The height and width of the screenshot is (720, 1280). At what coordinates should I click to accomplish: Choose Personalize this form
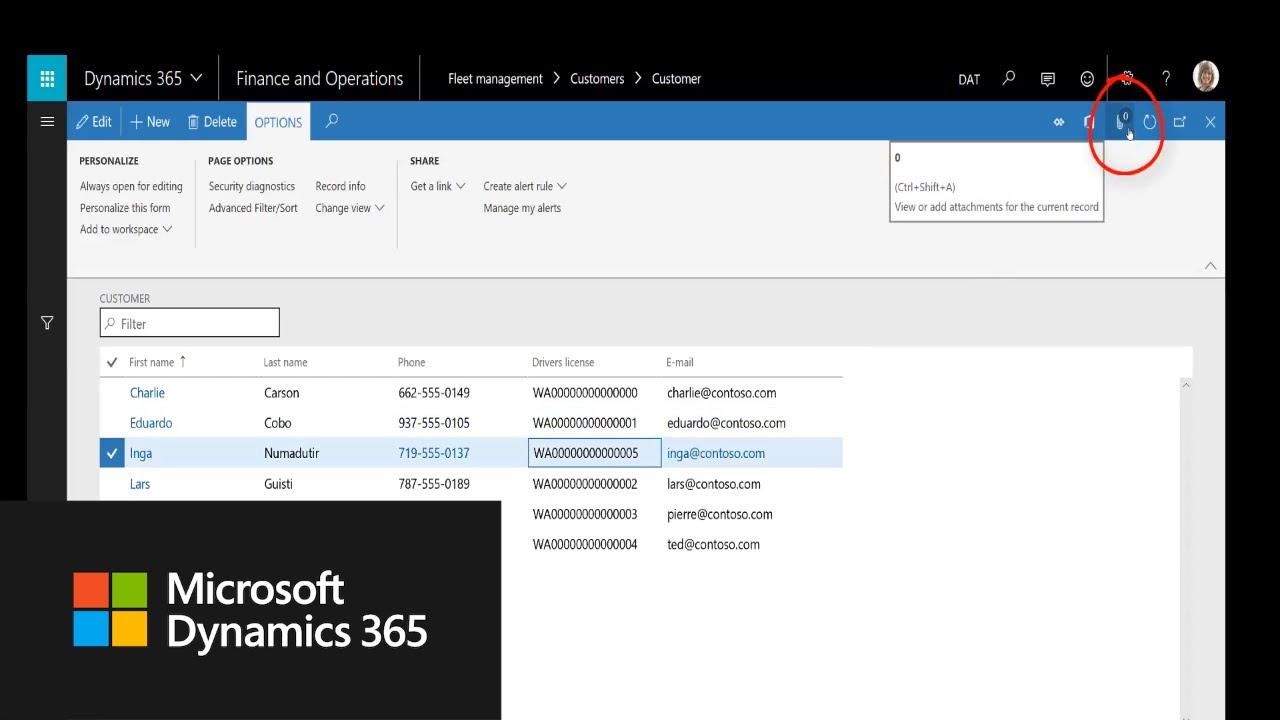click(125, 208)
